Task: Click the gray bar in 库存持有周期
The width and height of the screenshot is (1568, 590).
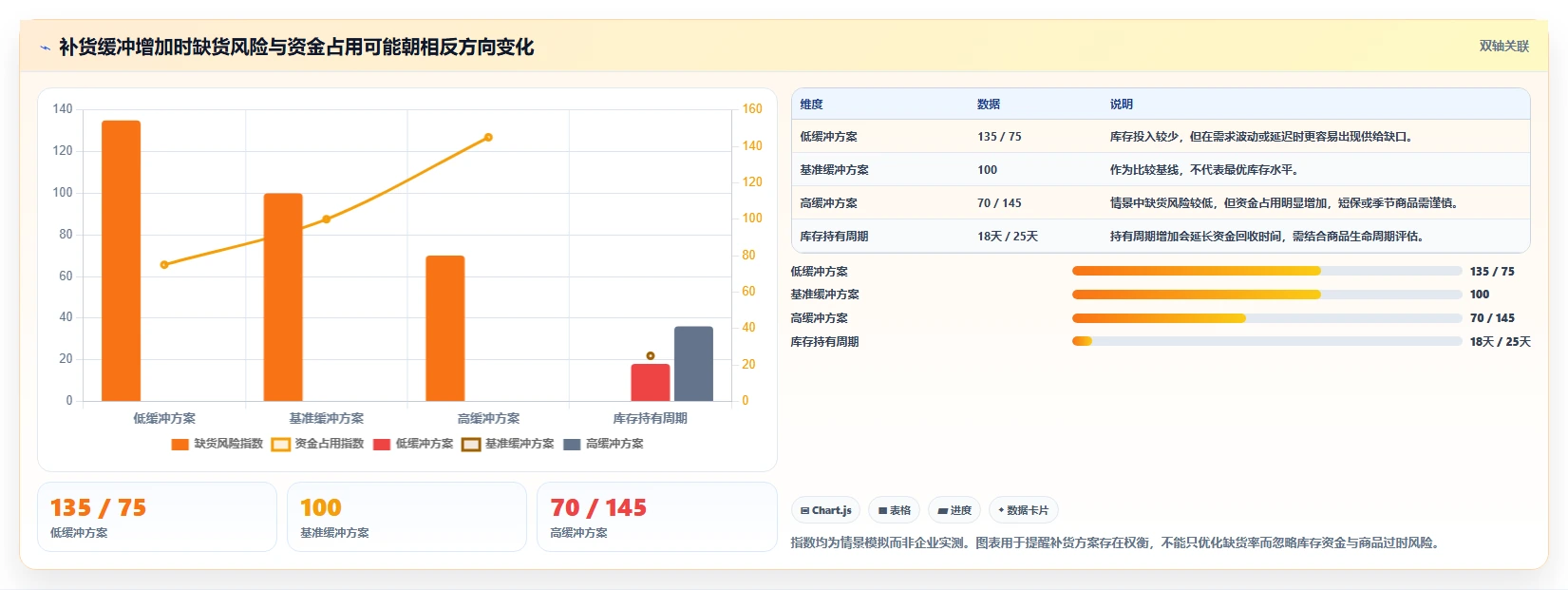Action: 693,364
